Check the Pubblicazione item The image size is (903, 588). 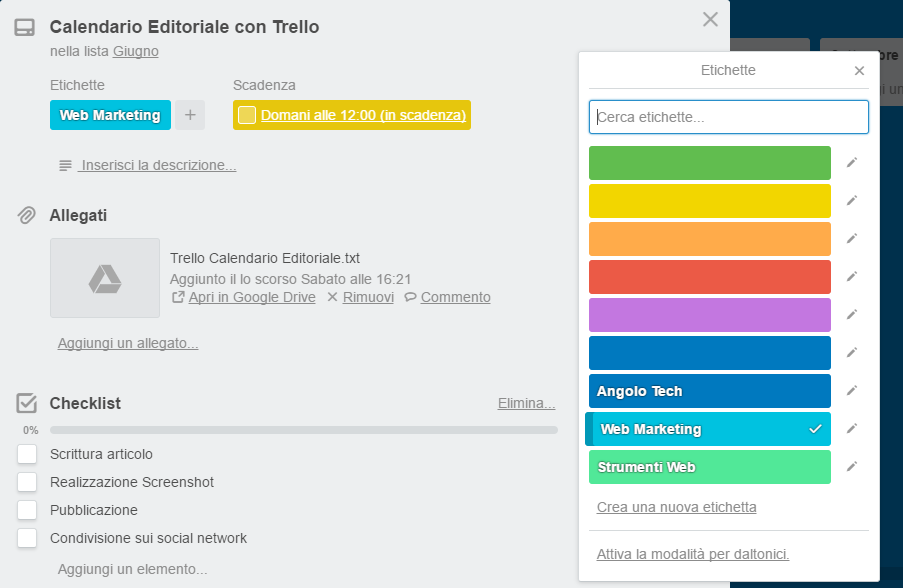tap(27, 510)
